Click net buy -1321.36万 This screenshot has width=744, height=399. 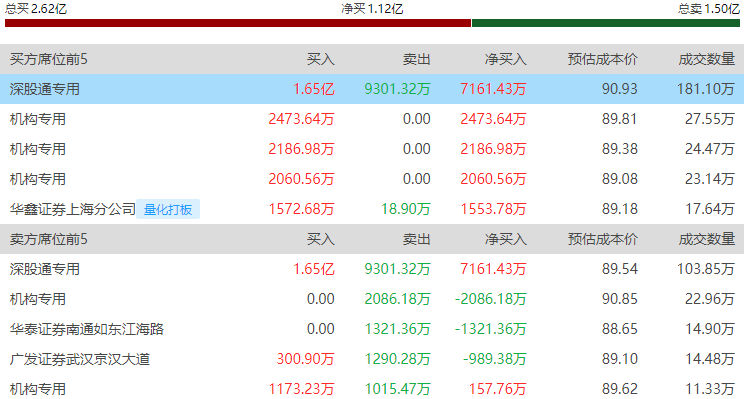491,329
